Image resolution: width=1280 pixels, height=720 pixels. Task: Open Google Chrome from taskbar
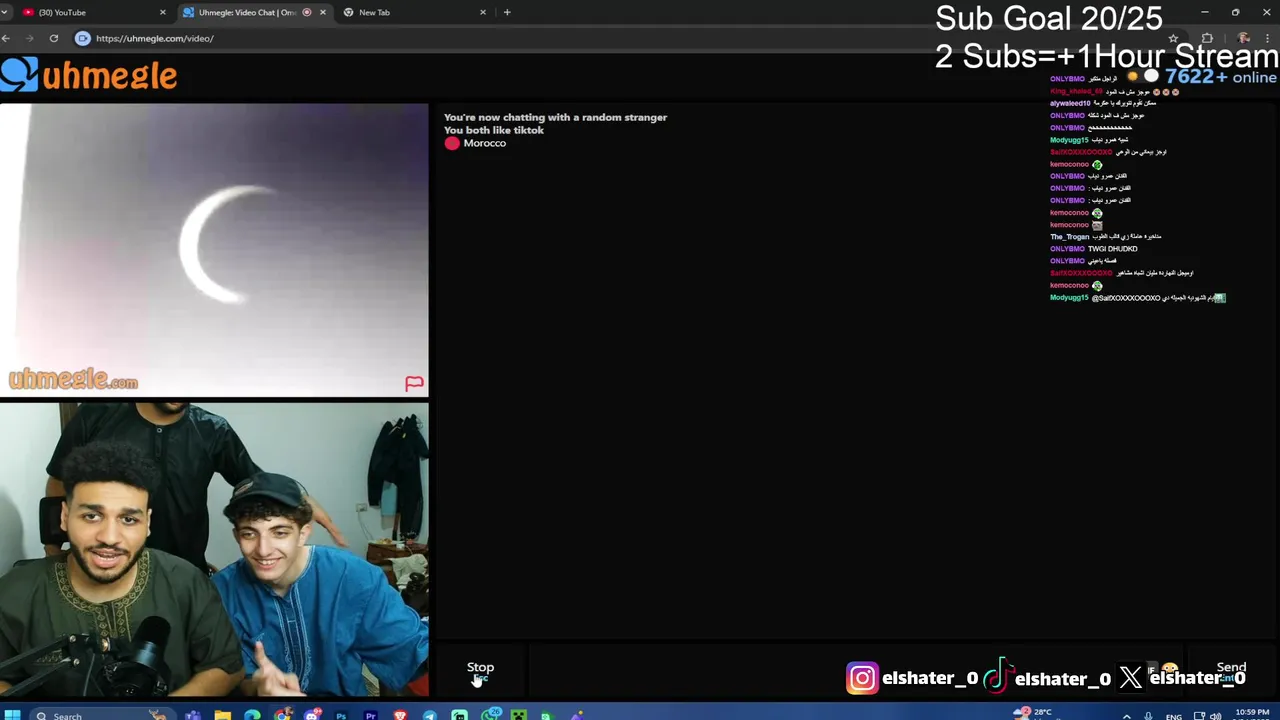(283, 715)
